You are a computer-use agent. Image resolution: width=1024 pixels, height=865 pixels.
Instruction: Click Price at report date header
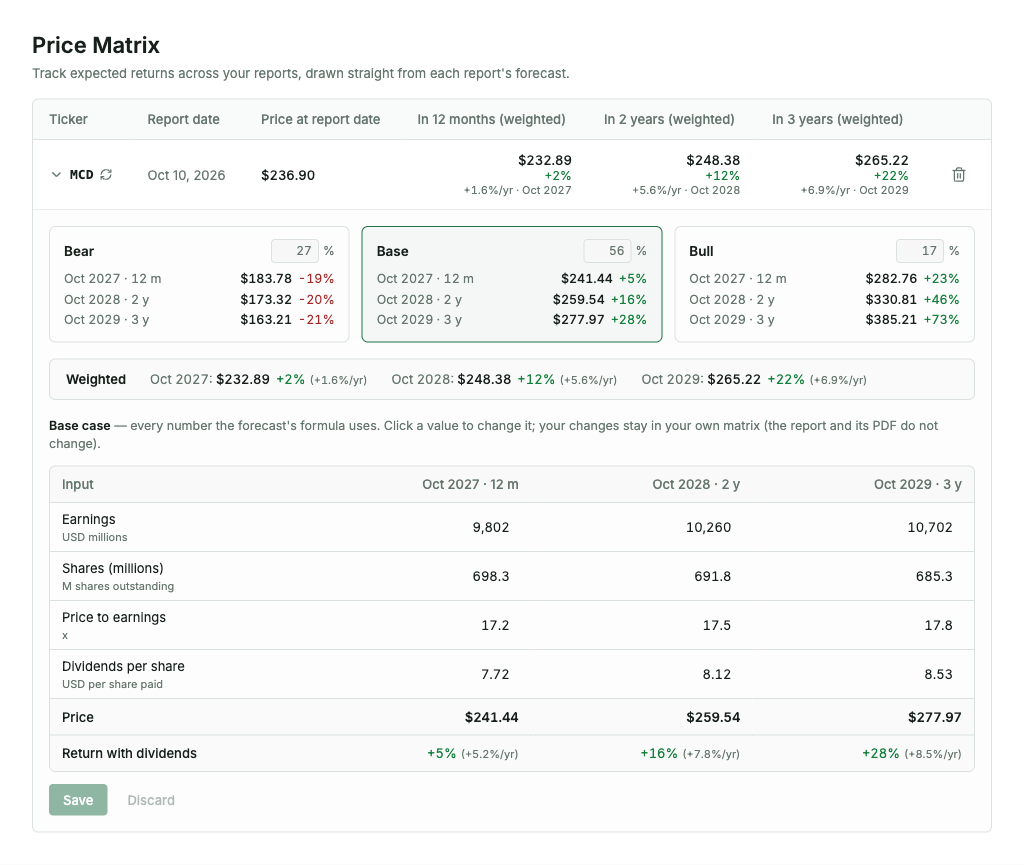(321, 119)
